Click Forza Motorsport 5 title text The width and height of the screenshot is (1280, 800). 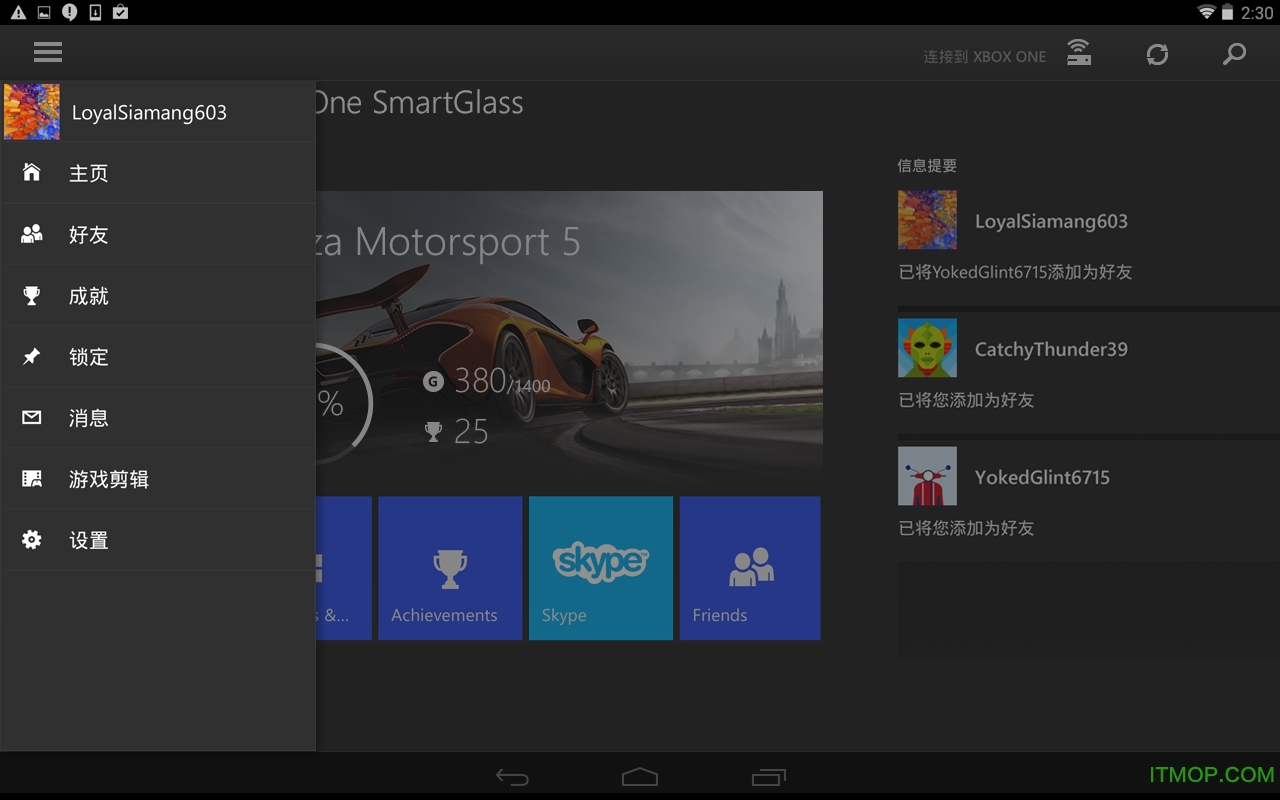tap(448, 243)
